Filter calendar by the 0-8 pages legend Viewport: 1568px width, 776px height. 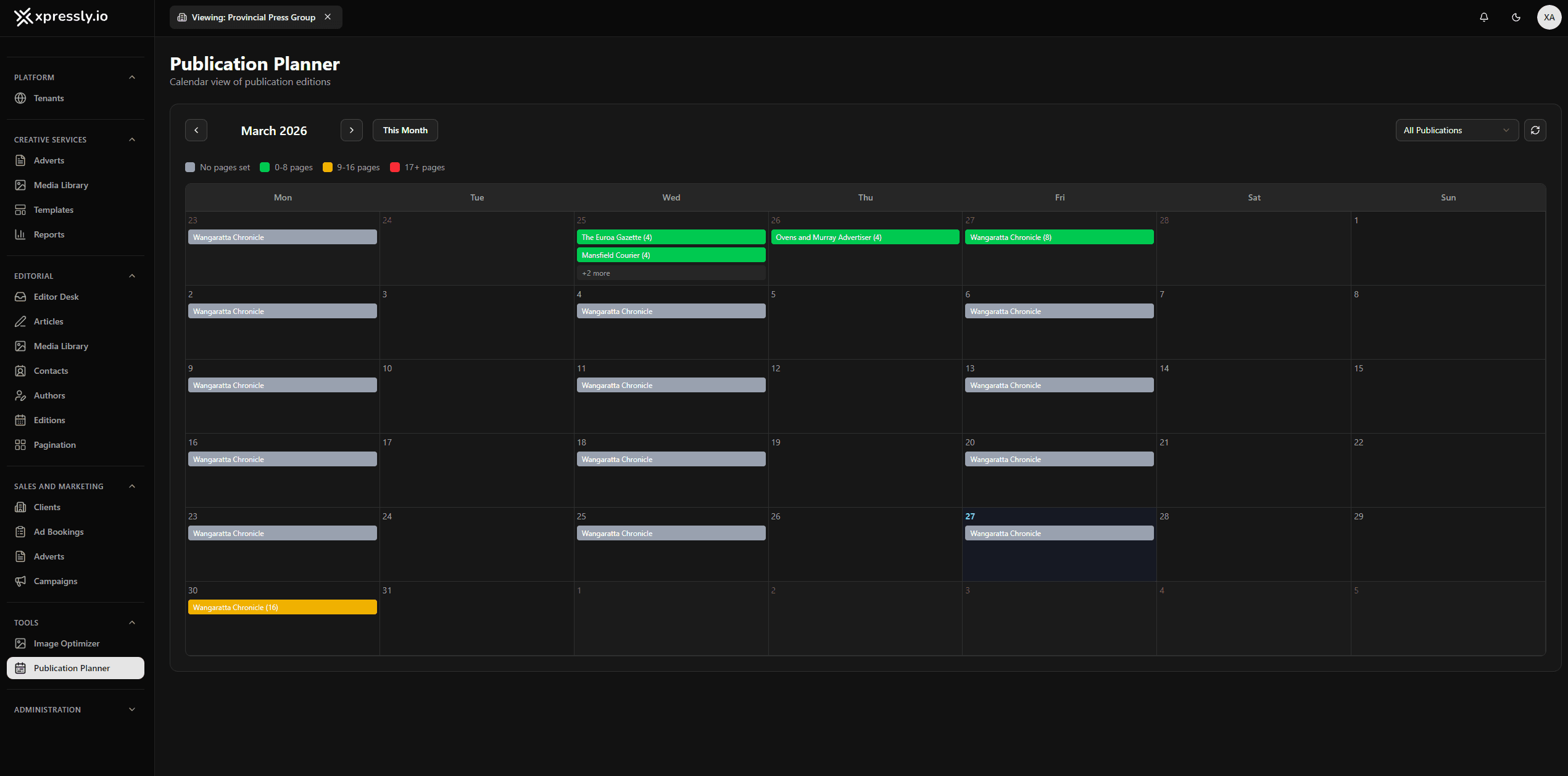[x=286, y=167]
